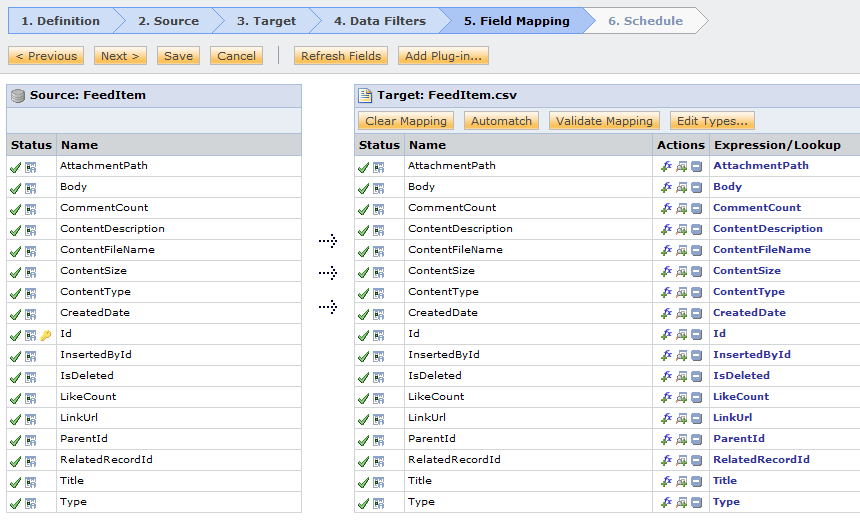The width and height of the screenshot is (860, 520).
Task: Open Edit Types dialog
Action: click(x=712, y=121)
